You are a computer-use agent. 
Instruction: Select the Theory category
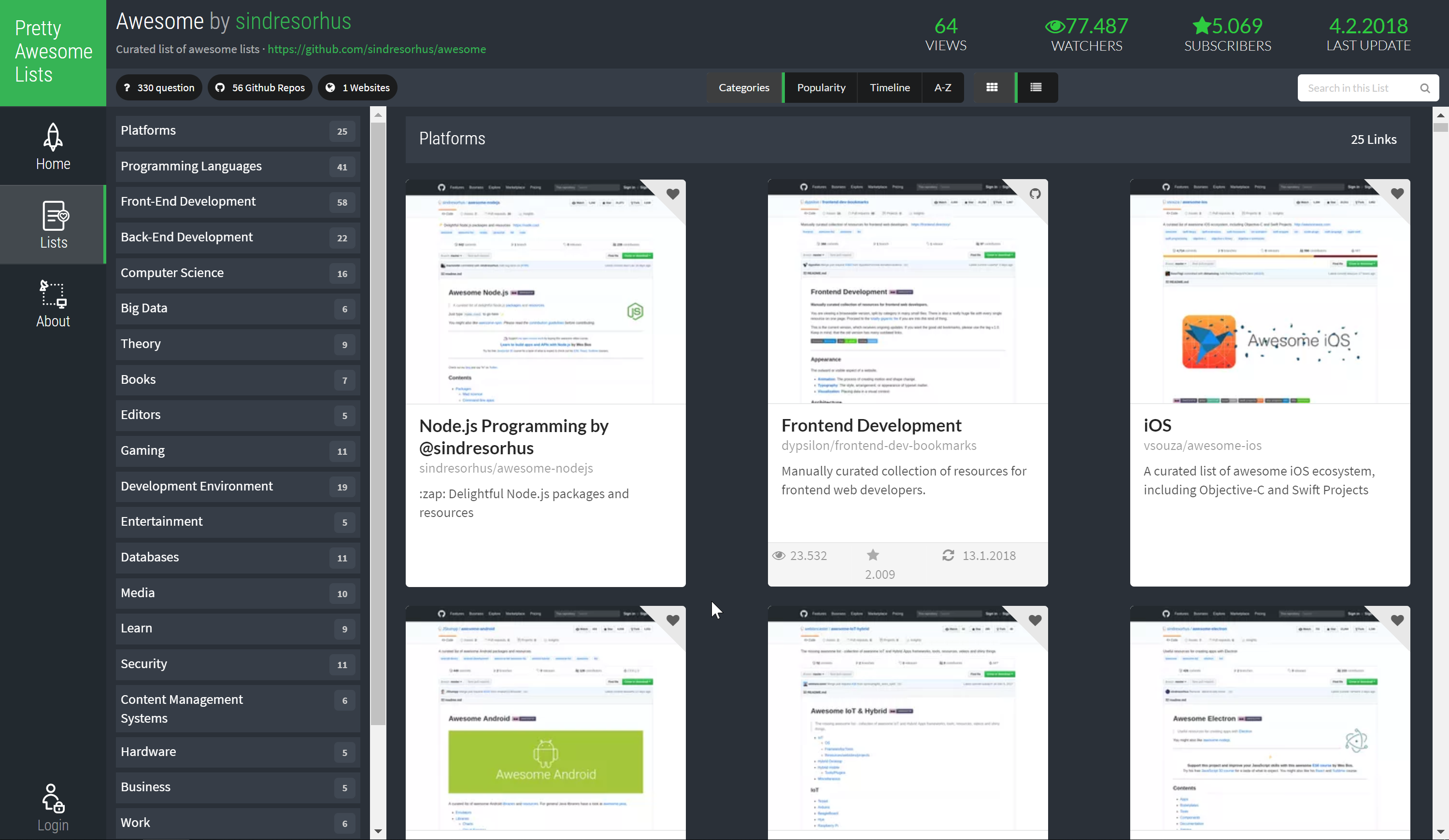[x=238, y=344]
